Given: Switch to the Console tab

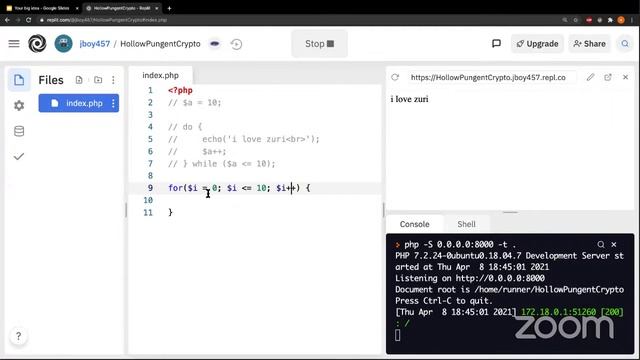Looking at the screenshot, I should [x=414, y=224].
